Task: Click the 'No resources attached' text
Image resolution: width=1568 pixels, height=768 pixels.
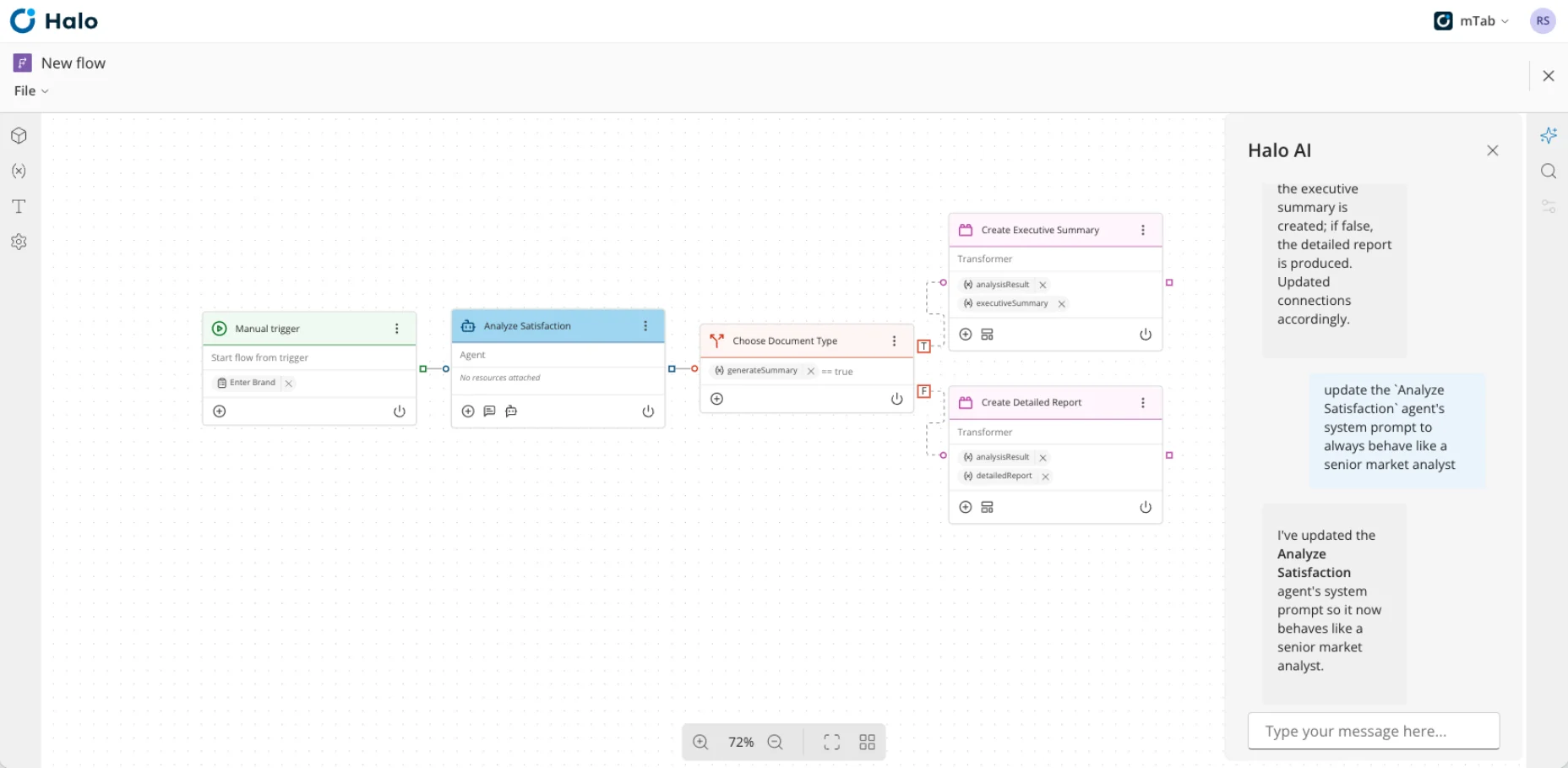Action: (x=500, y=379)
